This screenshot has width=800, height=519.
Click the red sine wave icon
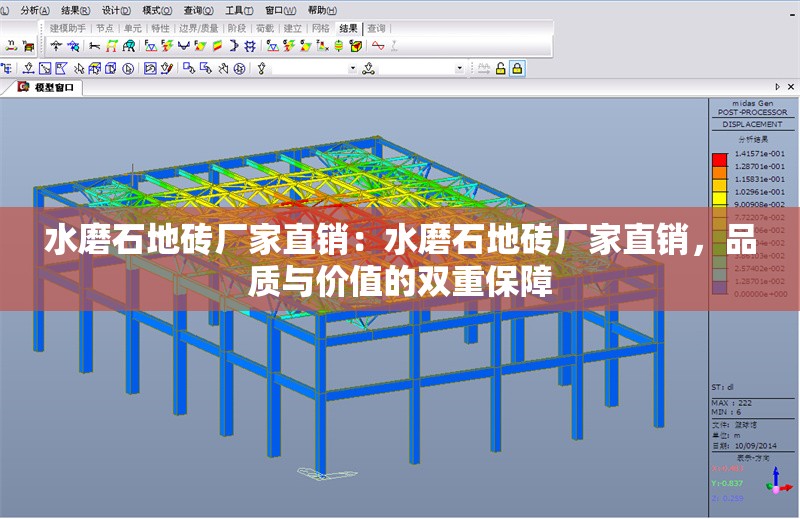(378, 46)
